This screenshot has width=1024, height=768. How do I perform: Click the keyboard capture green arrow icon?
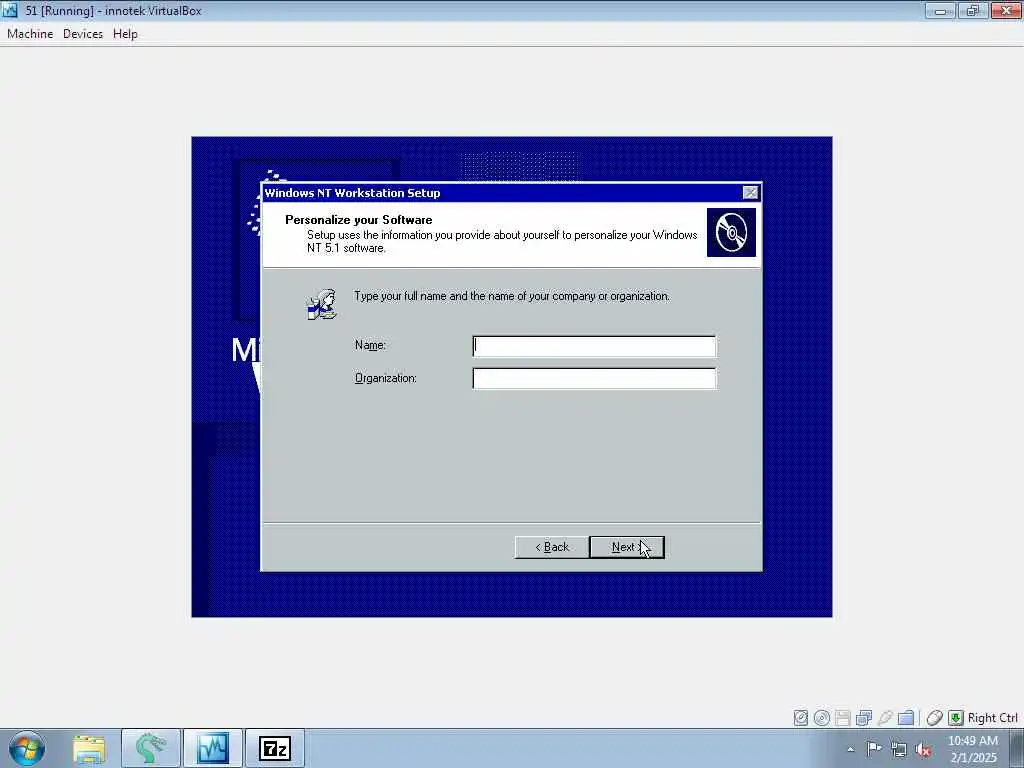[x=955, y=718]
